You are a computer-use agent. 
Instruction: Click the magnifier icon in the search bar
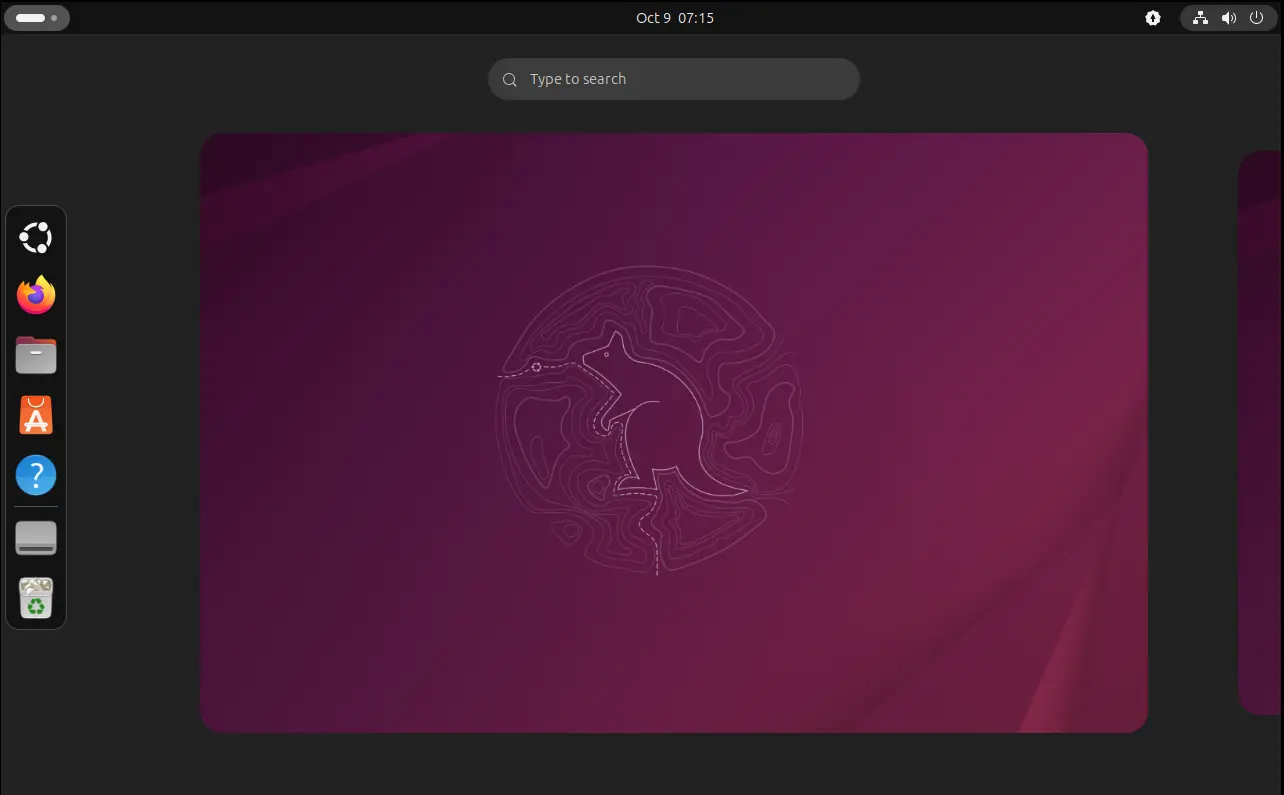click(x=510, y=80)
